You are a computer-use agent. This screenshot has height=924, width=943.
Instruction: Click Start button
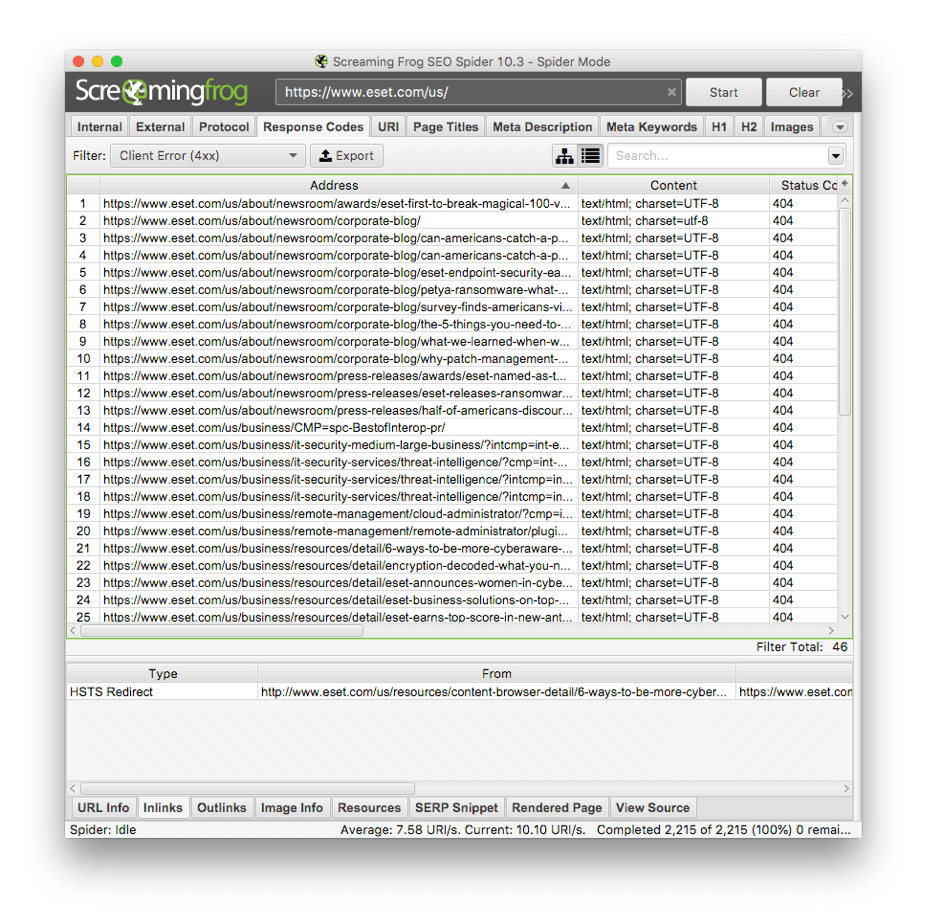coord(723,93)
